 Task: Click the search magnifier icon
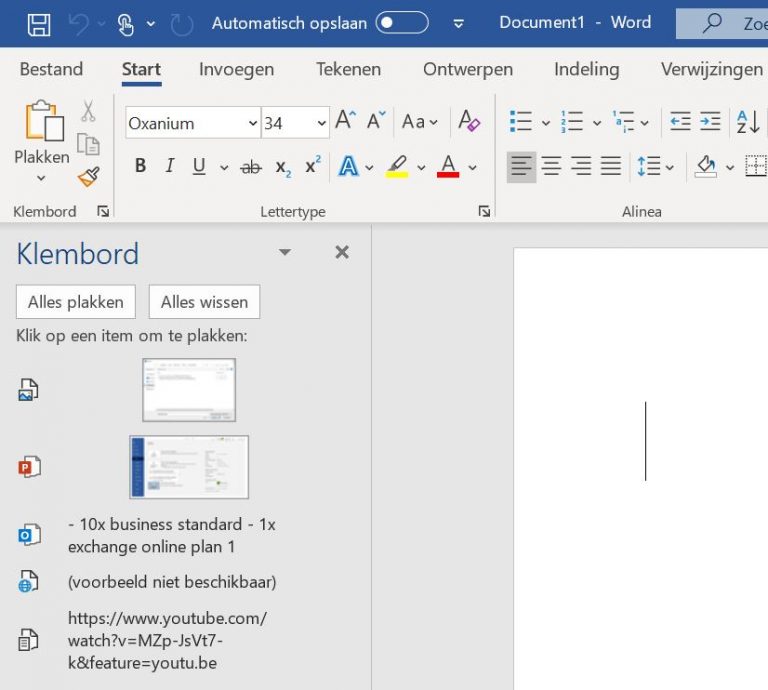pyautogui.click(x=712, y=23)
